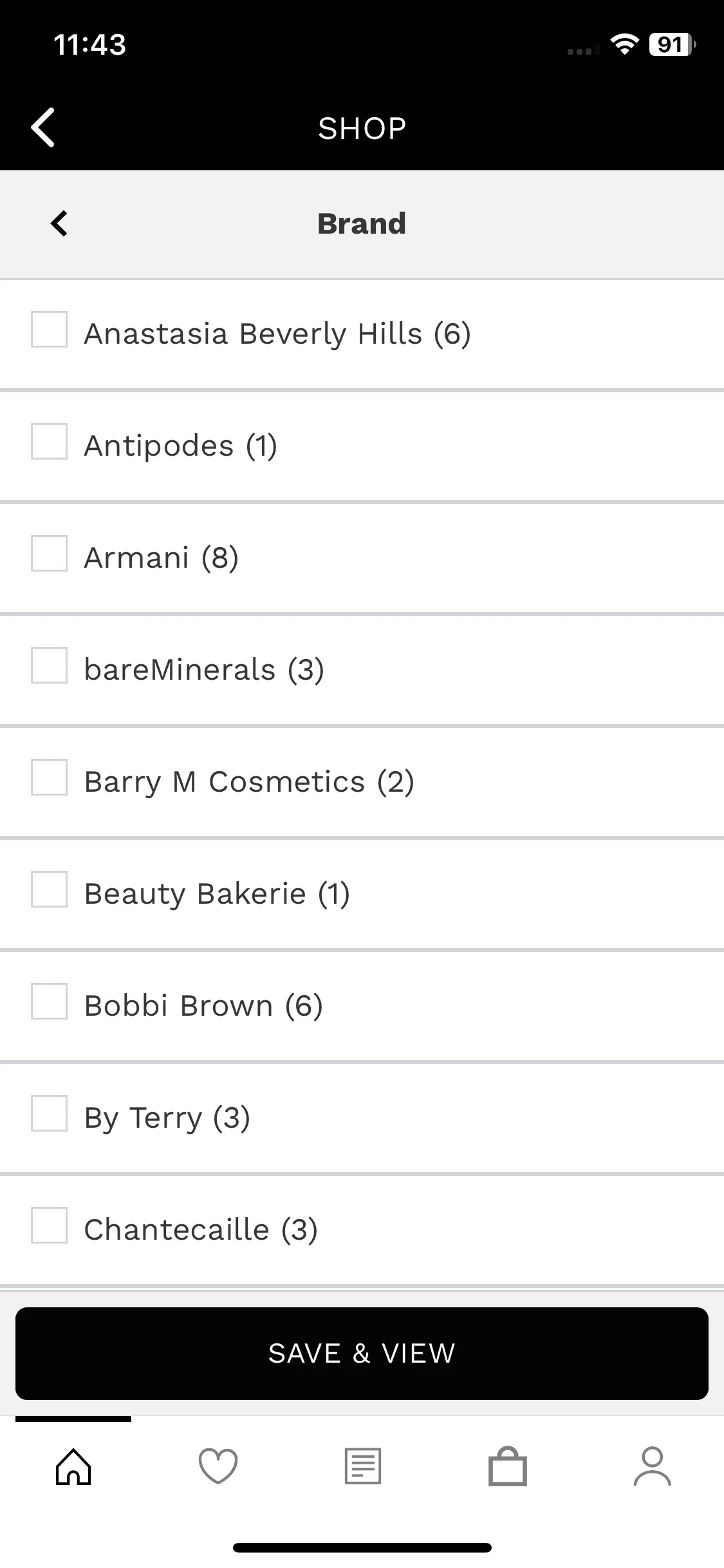Choose the Barry M Cosmetics (2) option
The height and width of the screenshot is (1568, 724).
click(249, 781)
